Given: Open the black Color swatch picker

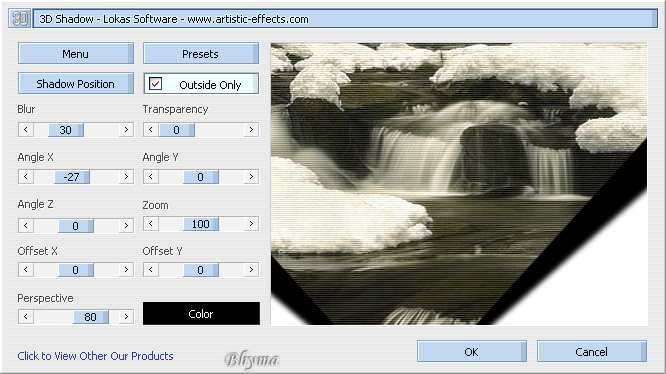Looking at the screenshot, I should coord(201,313).
